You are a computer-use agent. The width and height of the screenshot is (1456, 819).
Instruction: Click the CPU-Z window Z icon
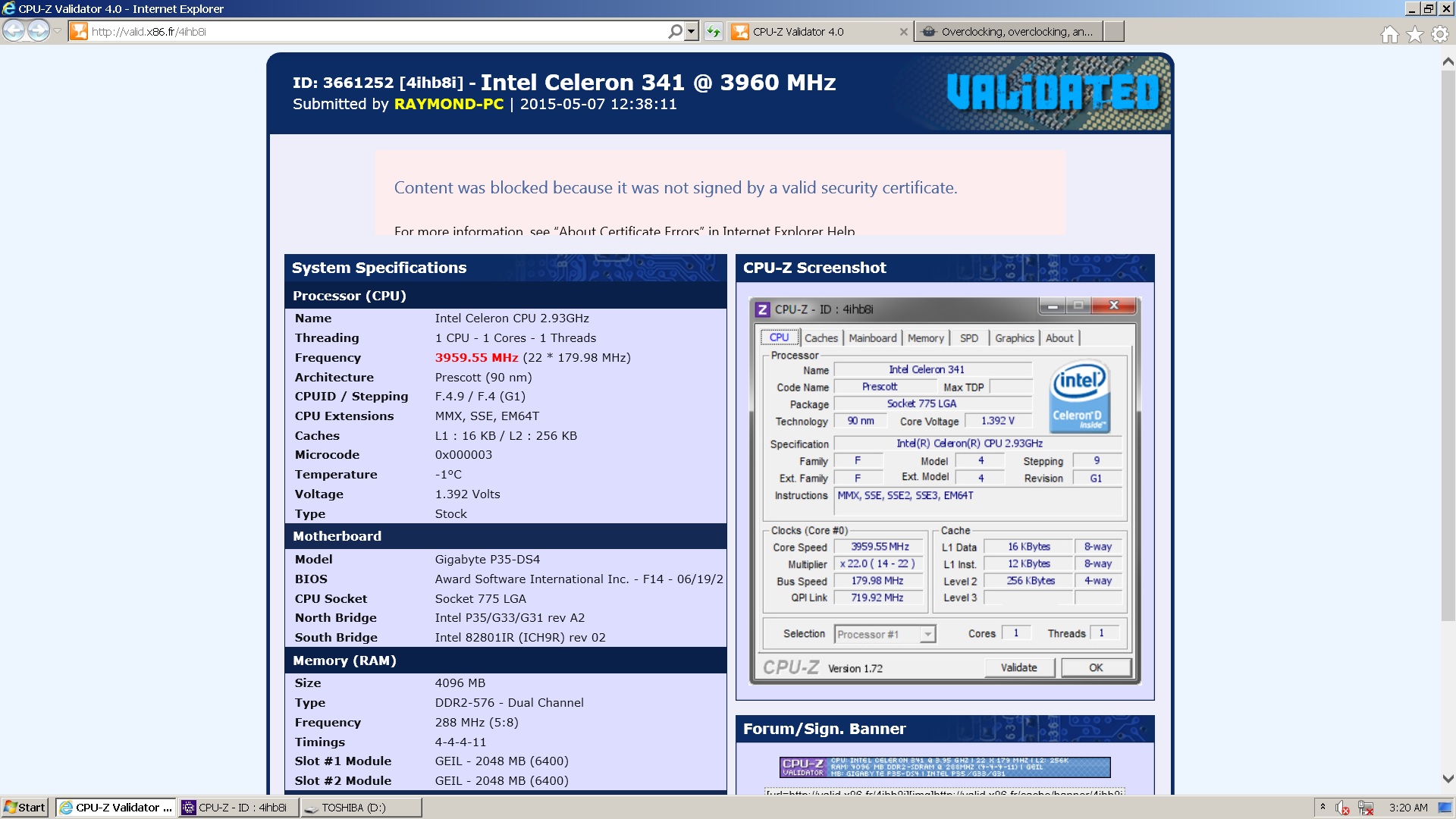(763, 309)
